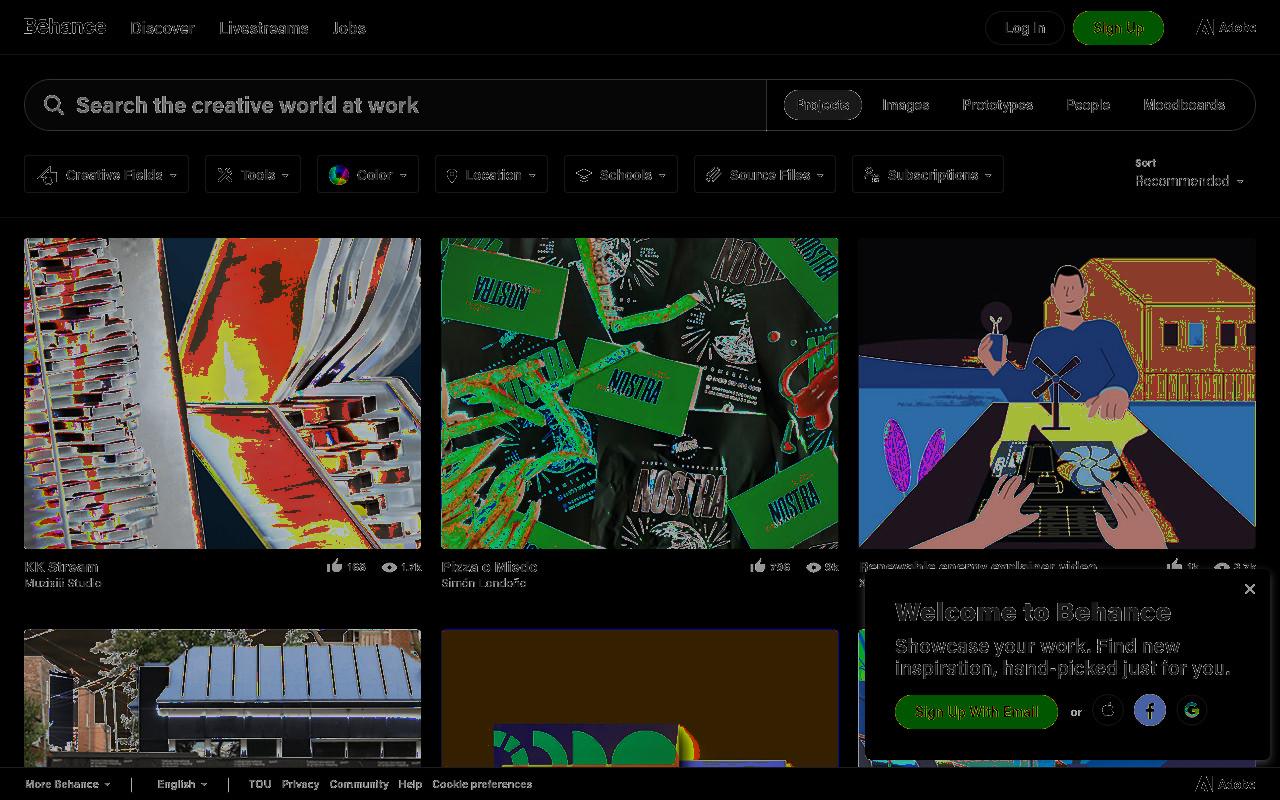Image resolution: width=1280 pixels, height=800 pixels.
Task: Close the Welcome to Behance popup
Action: click(x=1249, y=589)
